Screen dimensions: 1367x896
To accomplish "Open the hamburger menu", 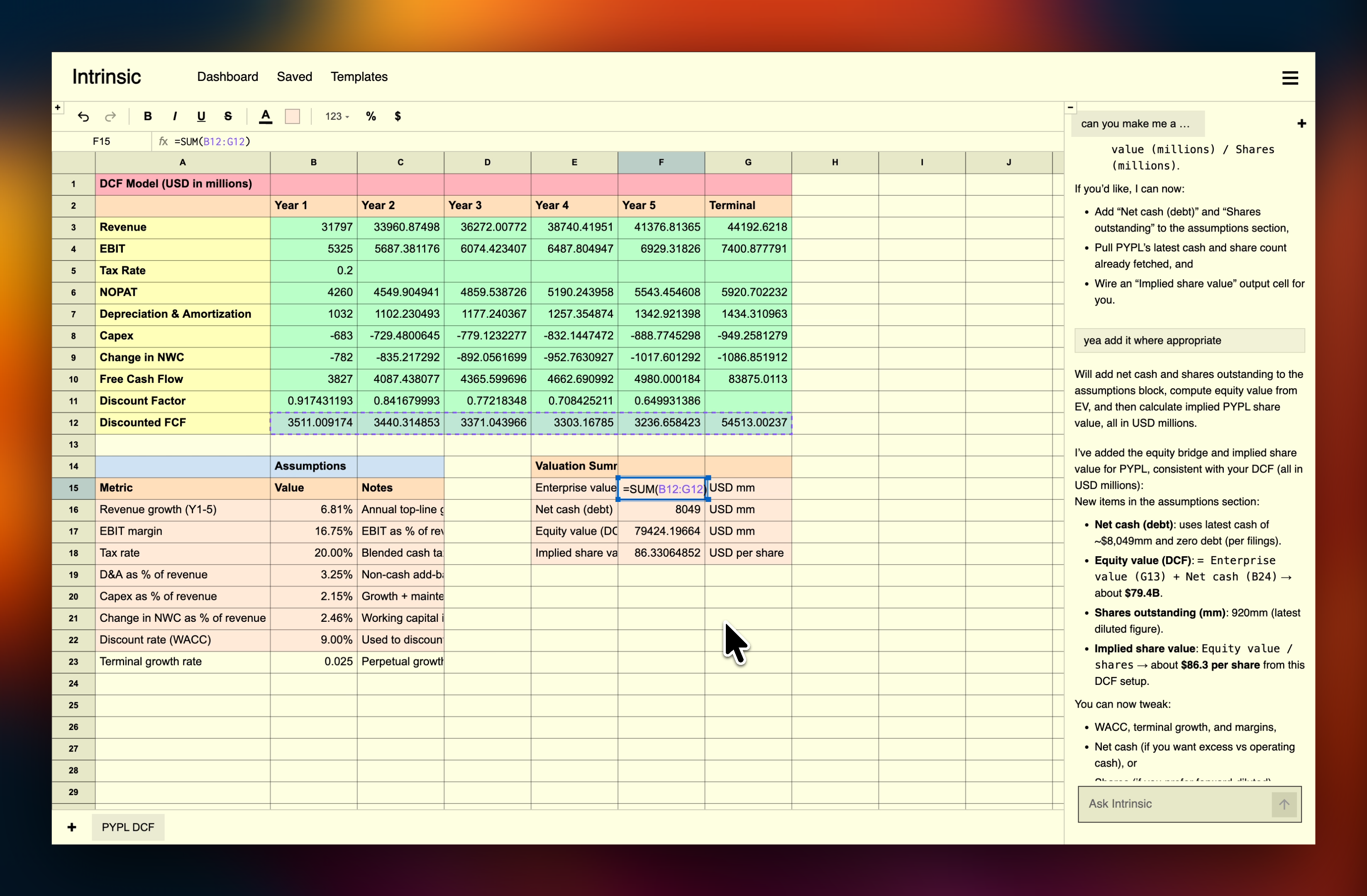I will 1290,78.
